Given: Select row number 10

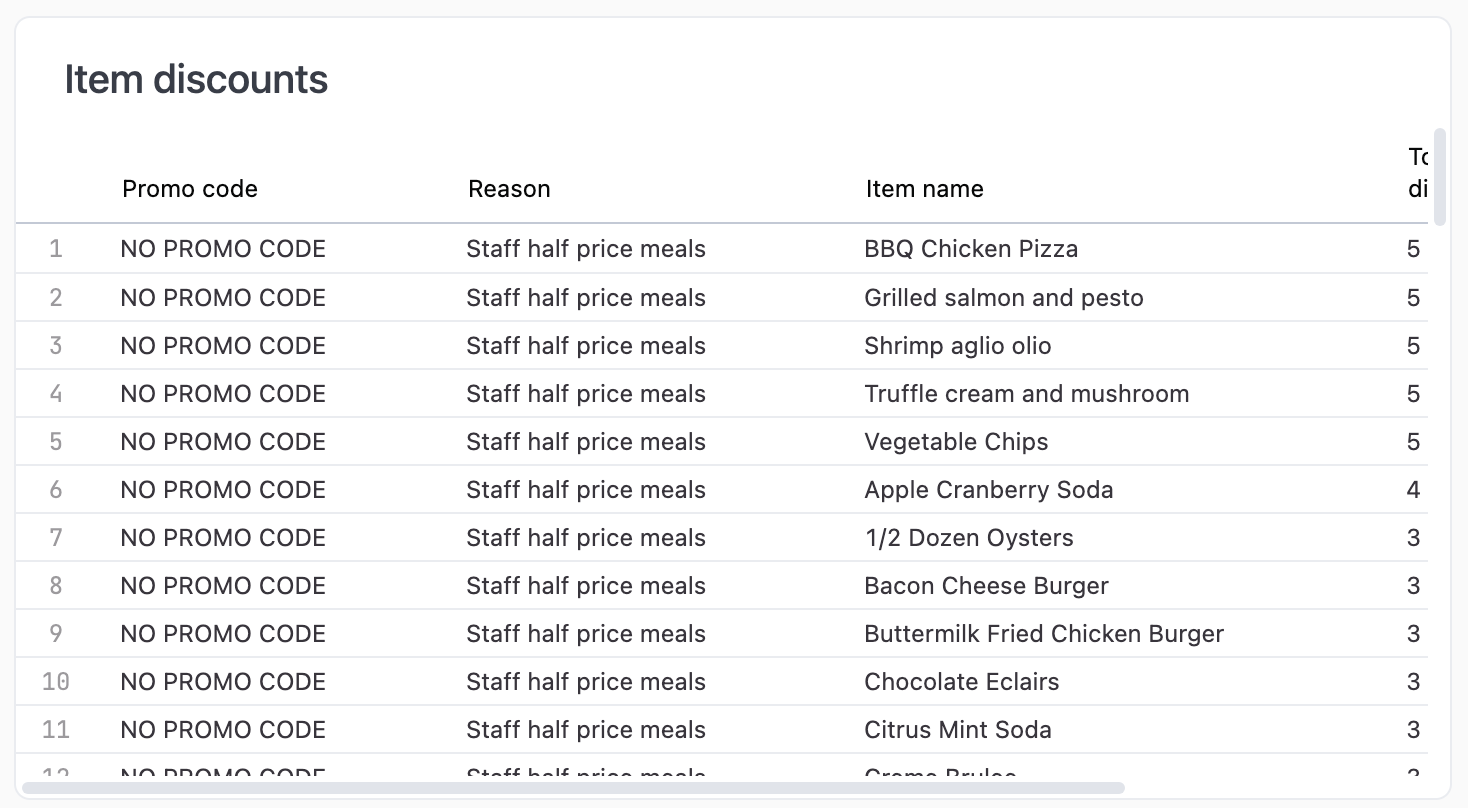Looking at the screenshot, I should tap(55, 681).
